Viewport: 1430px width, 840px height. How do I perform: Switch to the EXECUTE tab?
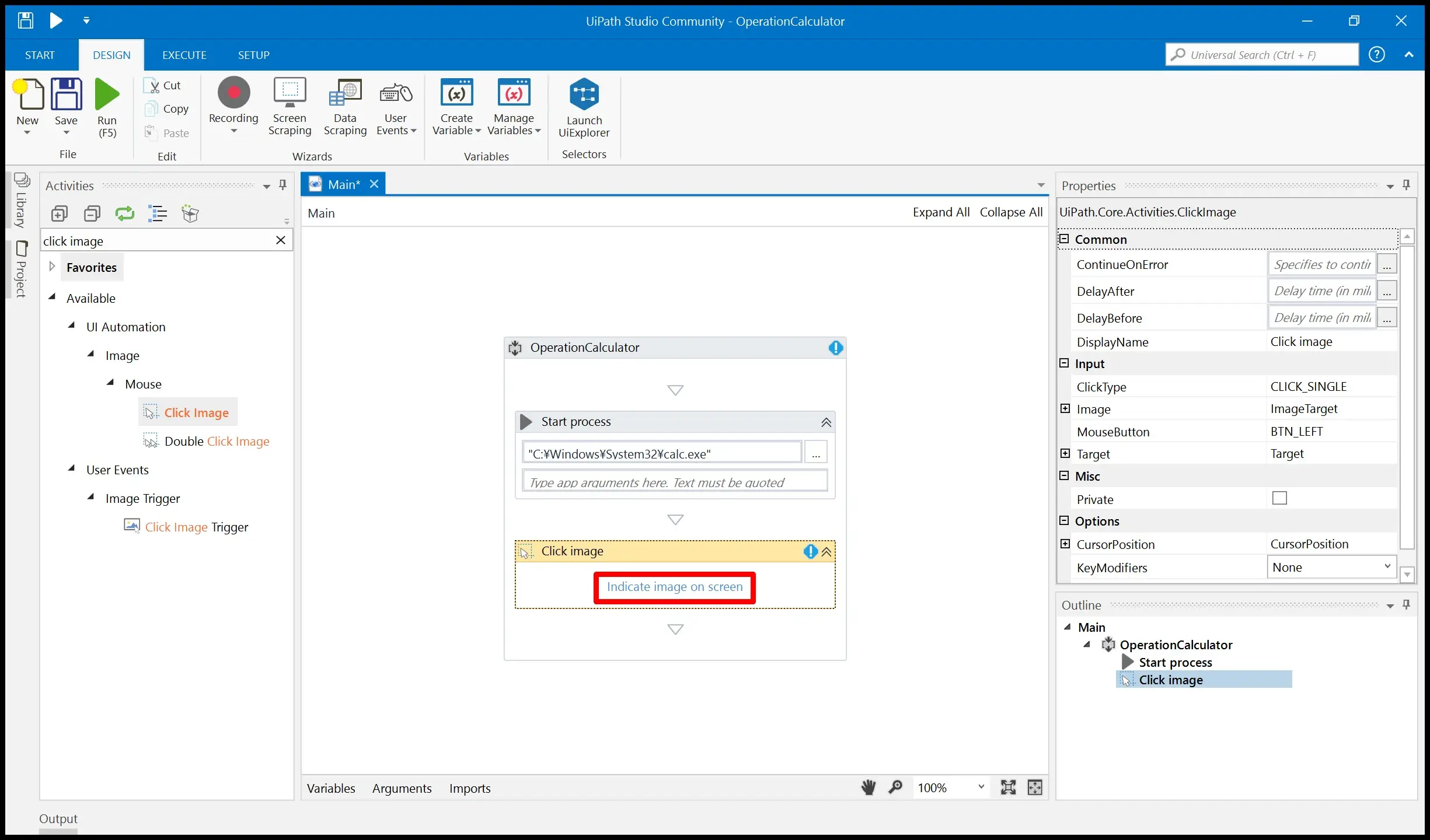(184, 55)
